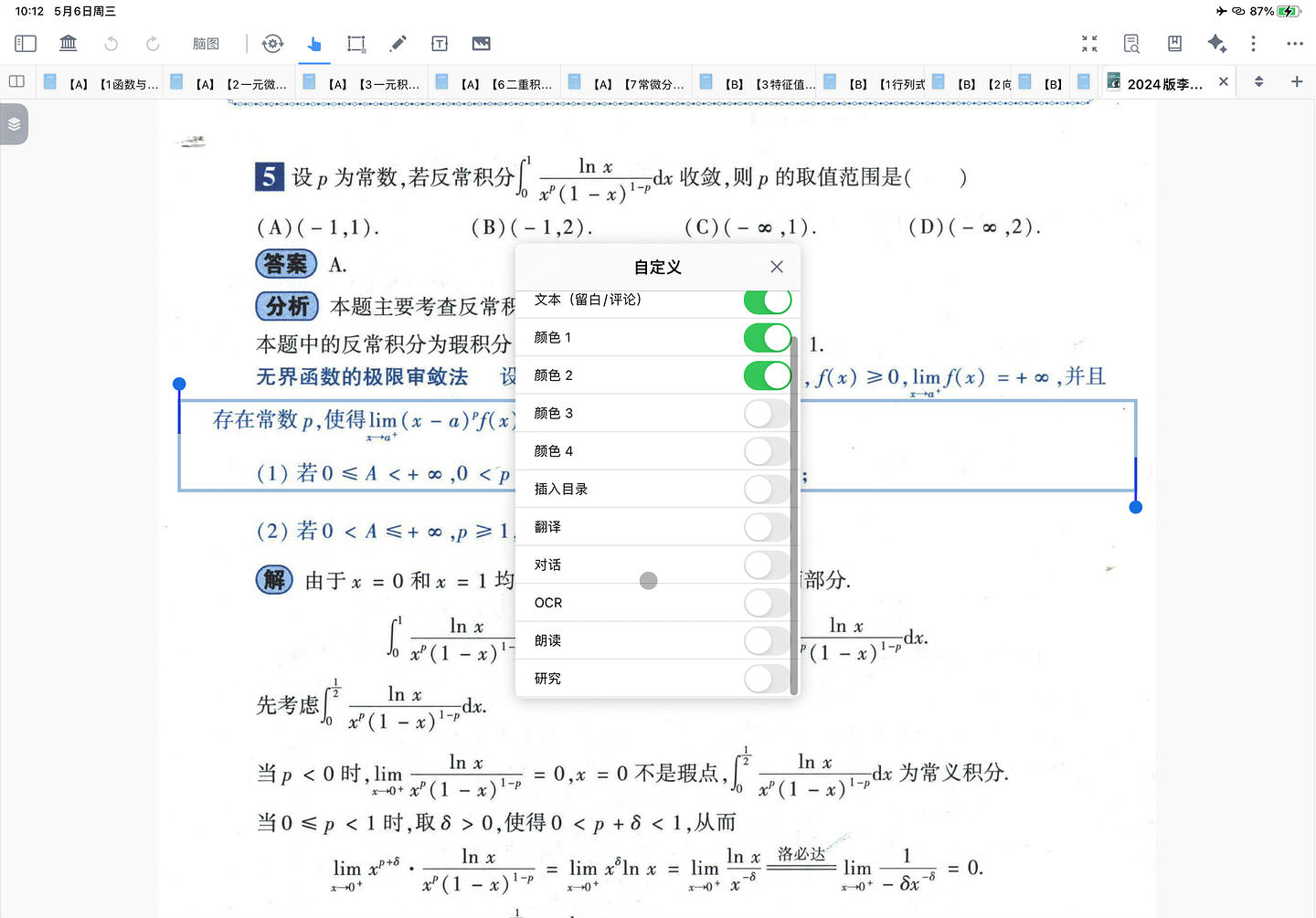Open the bookmark icon
This screenshot has height=918, width=1316.
1174,43
